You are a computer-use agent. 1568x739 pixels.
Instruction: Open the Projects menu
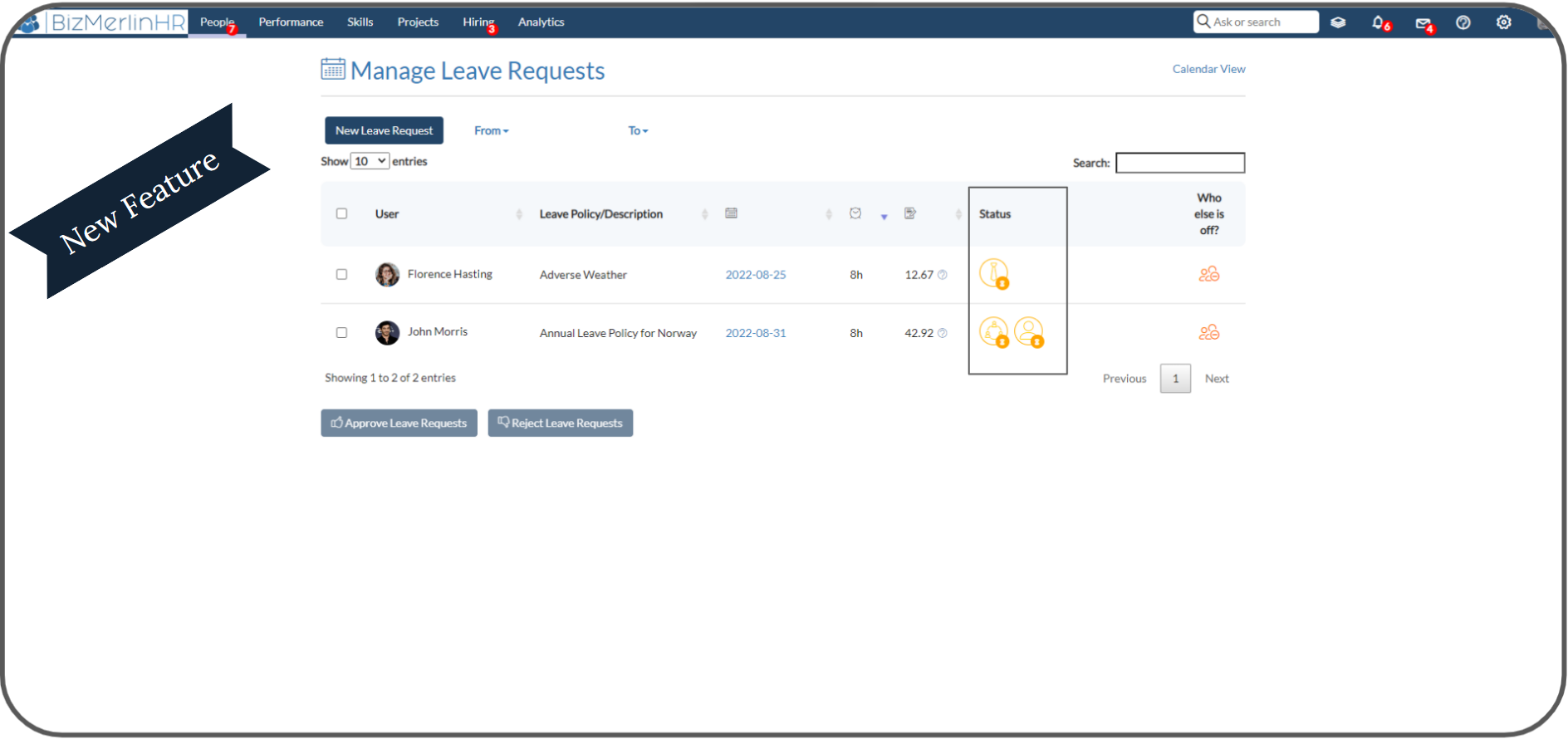point(418,22)
